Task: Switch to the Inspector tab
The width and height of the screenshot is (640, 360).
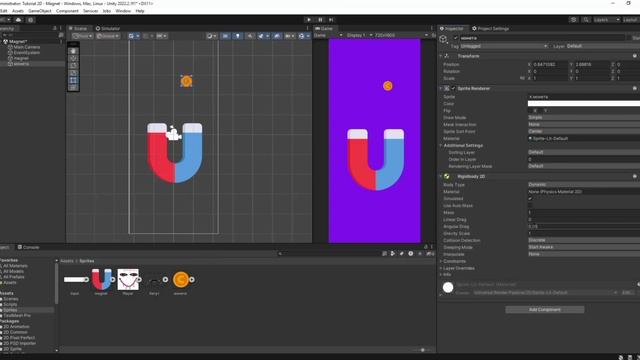Action: 452,29
